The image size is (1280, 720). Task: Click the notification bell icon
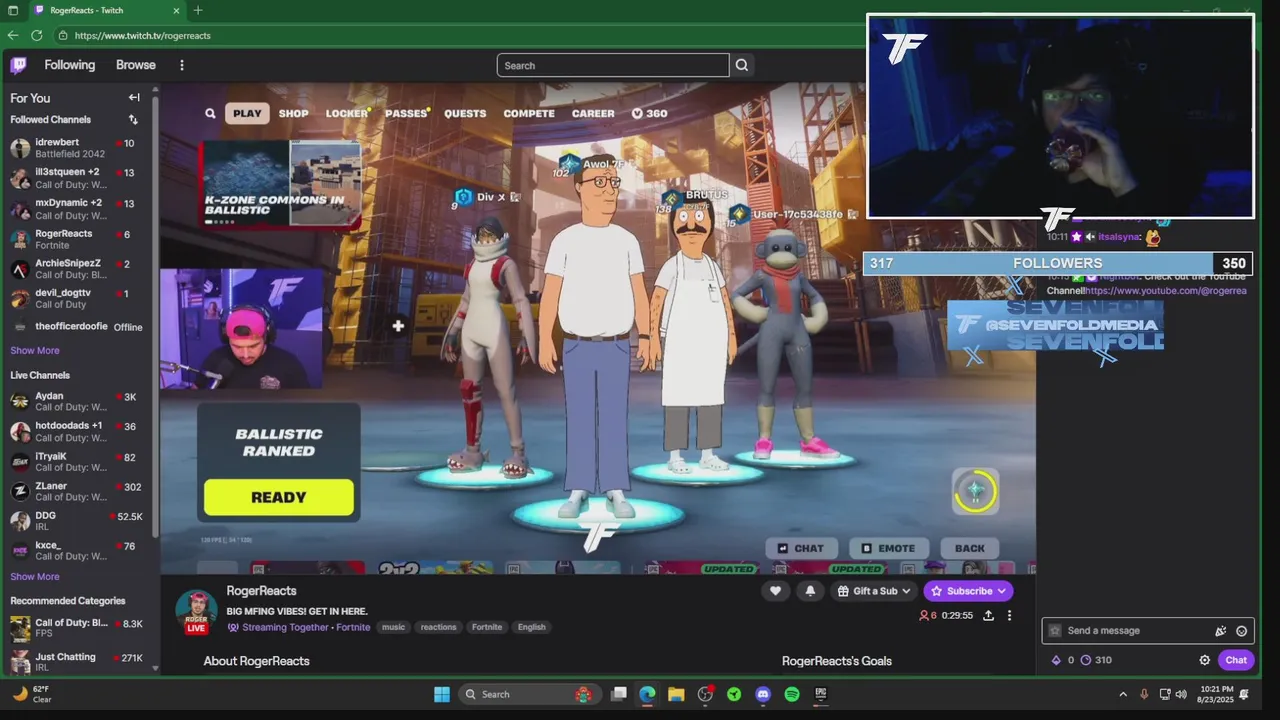[x=810, y=591]
